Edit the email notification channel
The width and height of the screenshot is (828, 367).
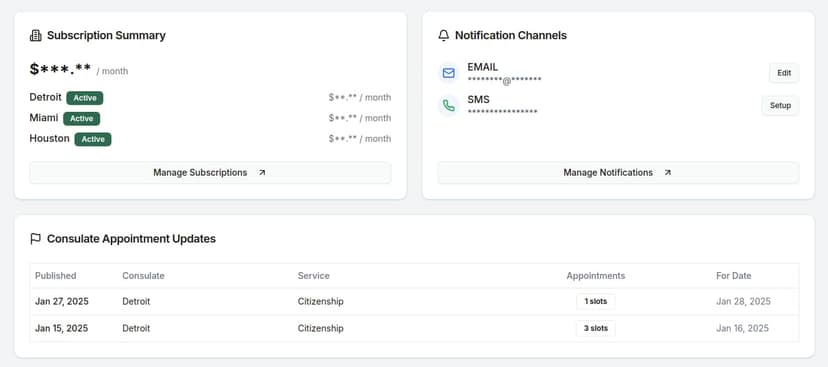(x=784, y=73)
